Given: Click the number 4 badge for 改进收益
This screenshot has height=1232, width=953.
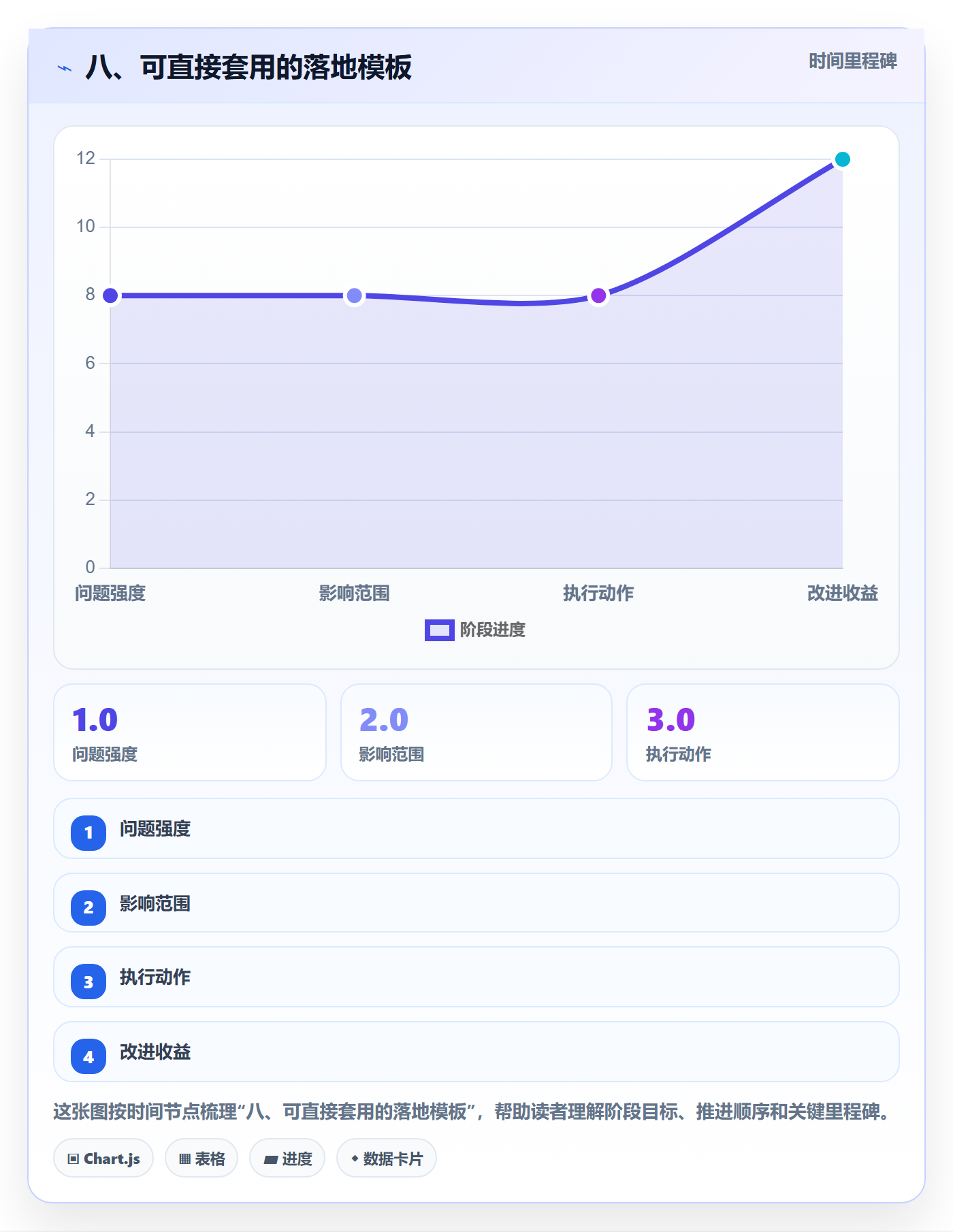Looking at the screenshot, I should click(x=88, y=1057).
